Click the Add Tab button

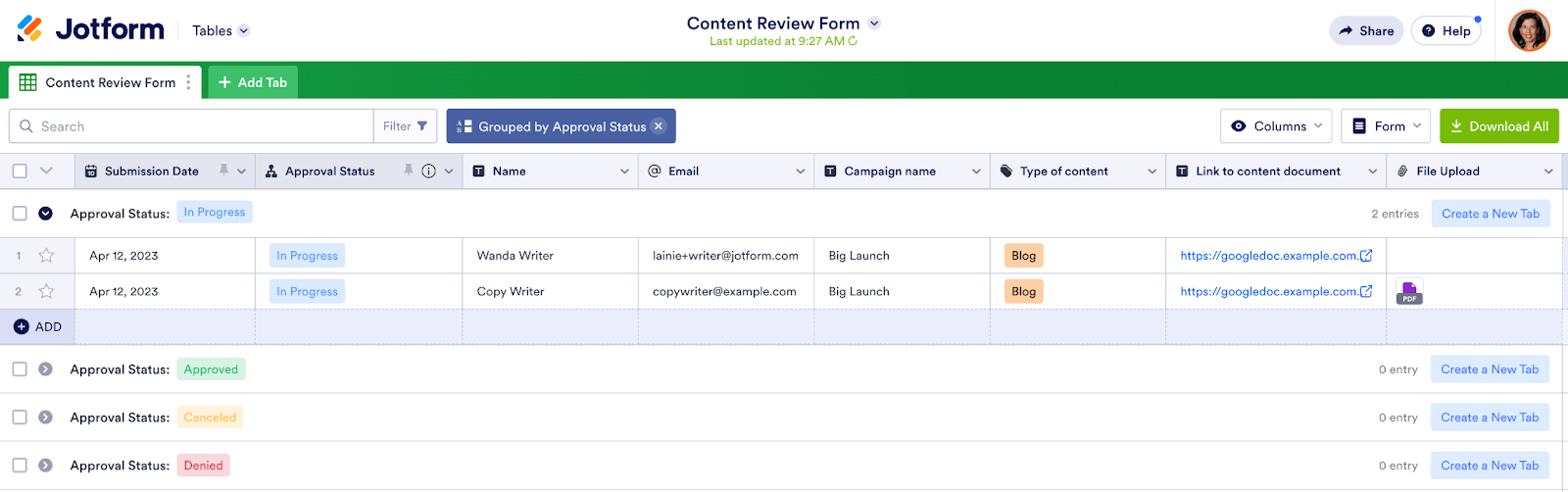coord(253,82)
